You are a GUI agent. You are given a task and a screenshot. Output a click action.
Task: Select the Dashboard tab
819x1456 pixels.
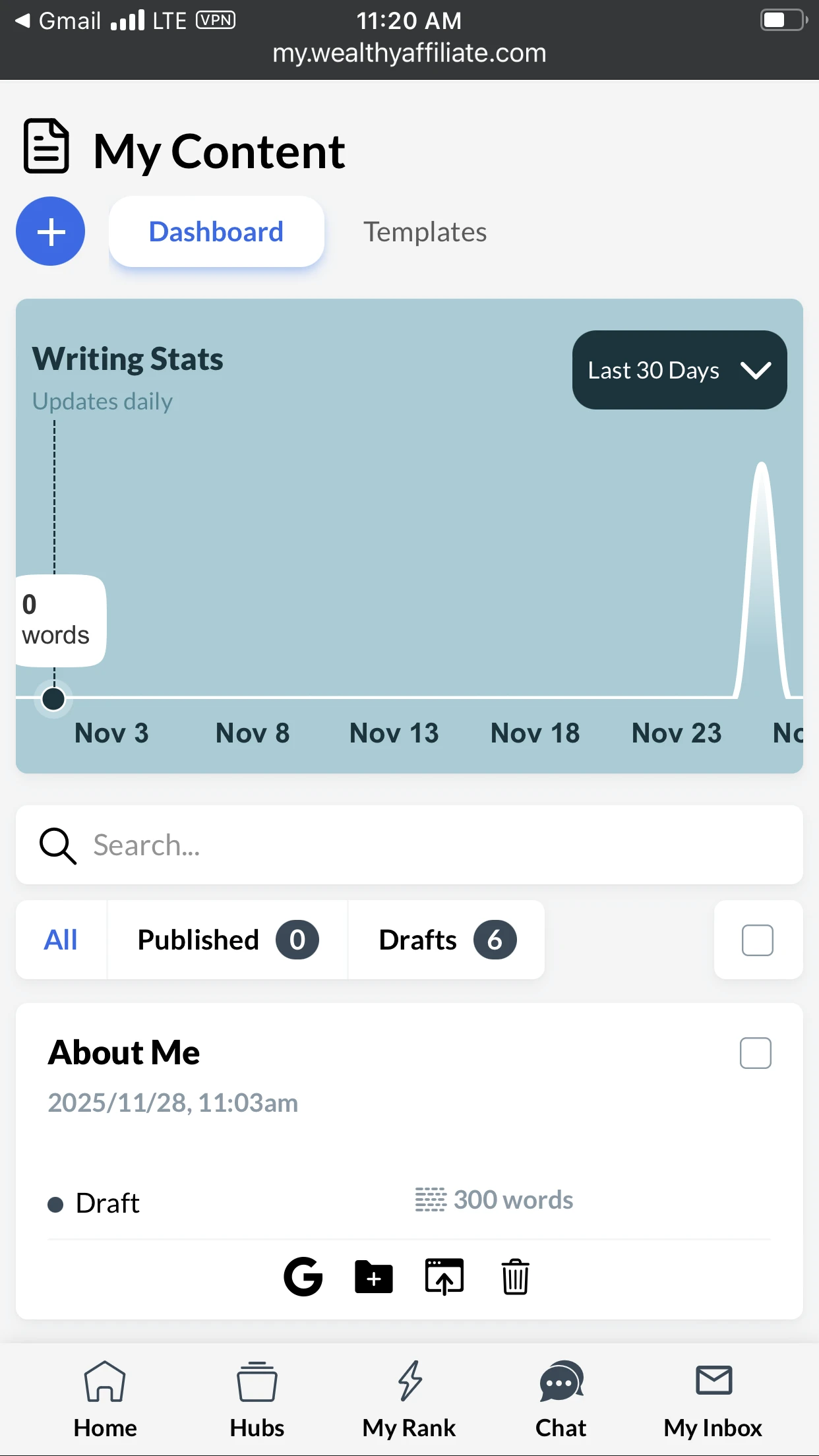216,232
